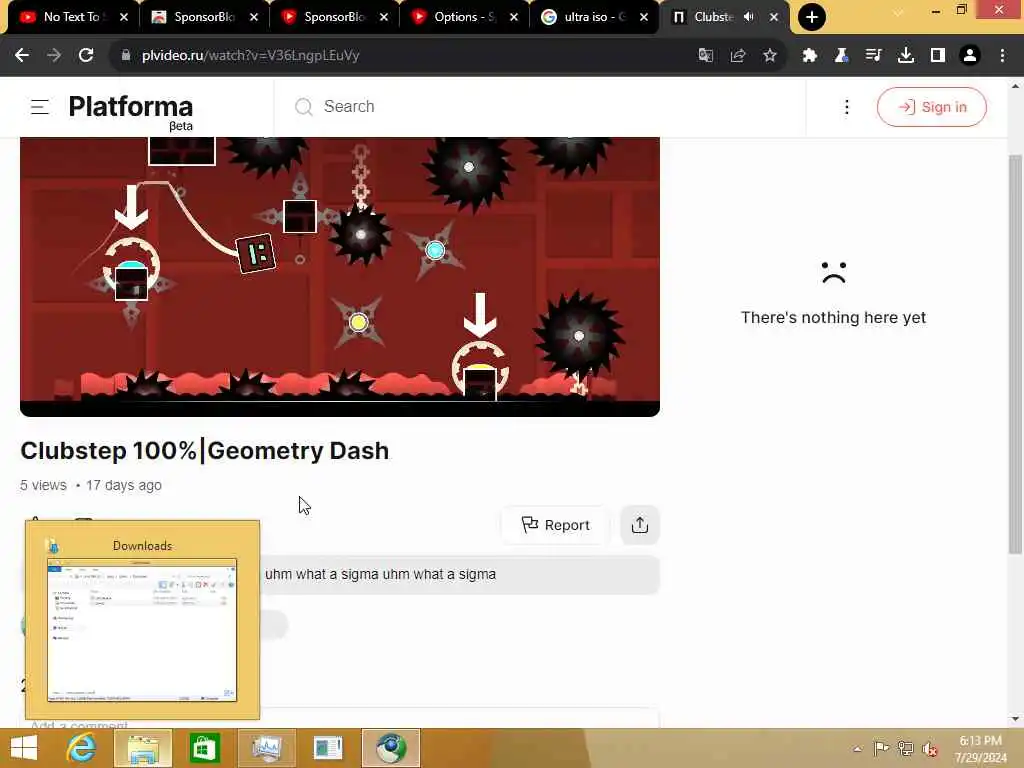Go back with browser back arrow
Viewport: 1024px width, 768px height.
(22, 56)
